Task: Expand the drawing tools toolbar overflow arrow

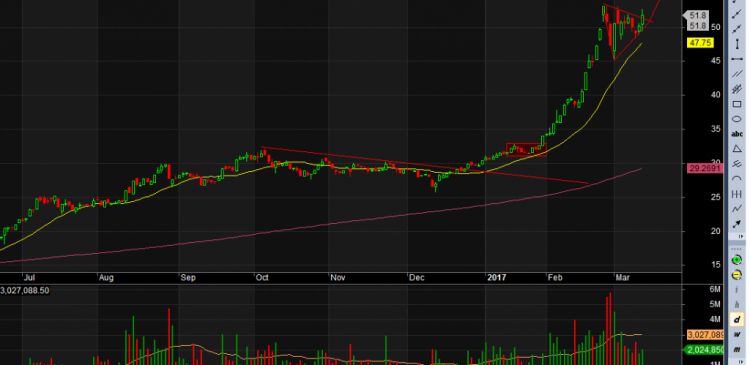Action: coord(741,236)
